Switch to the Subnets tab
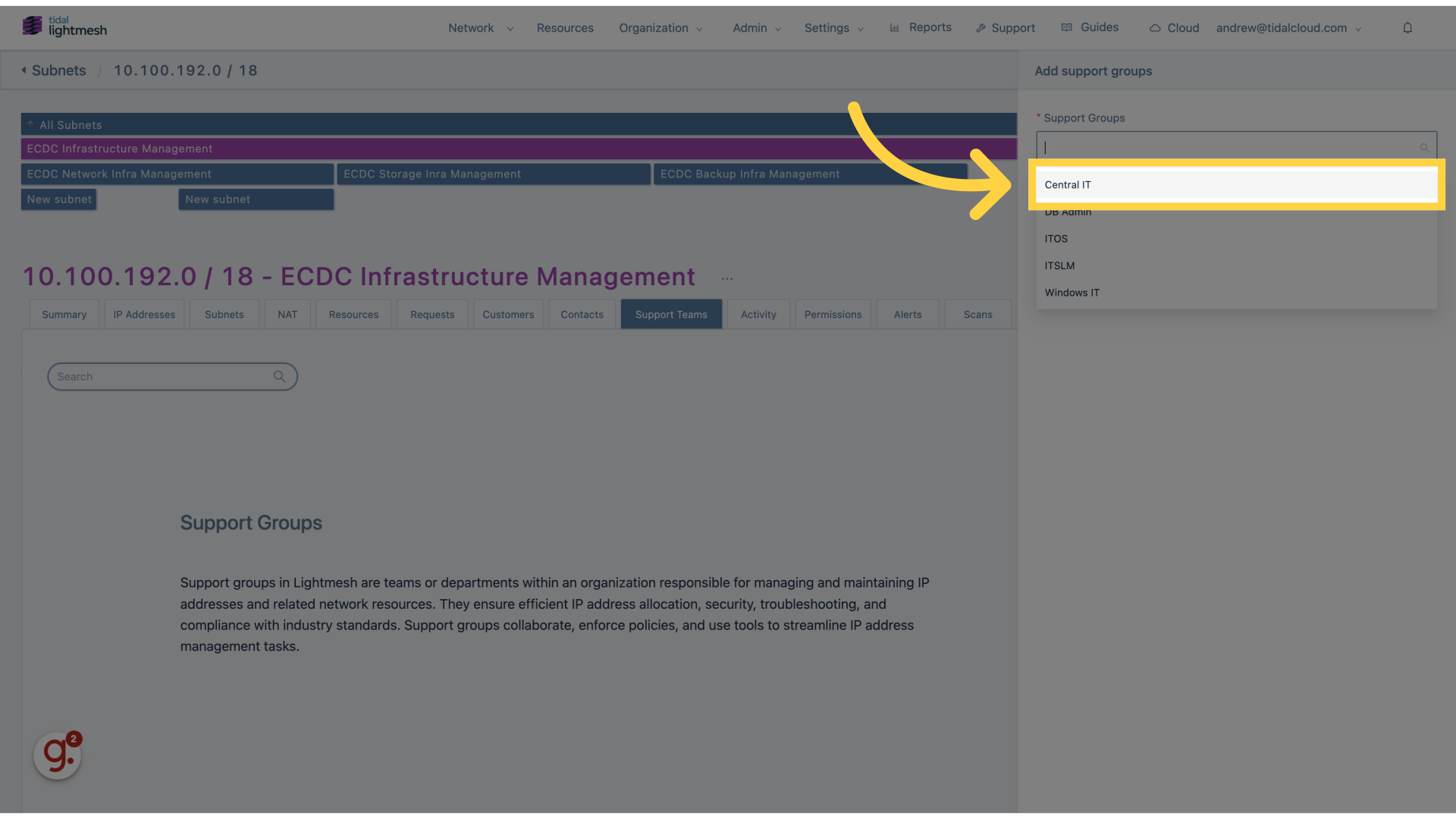 click(224, 315)
